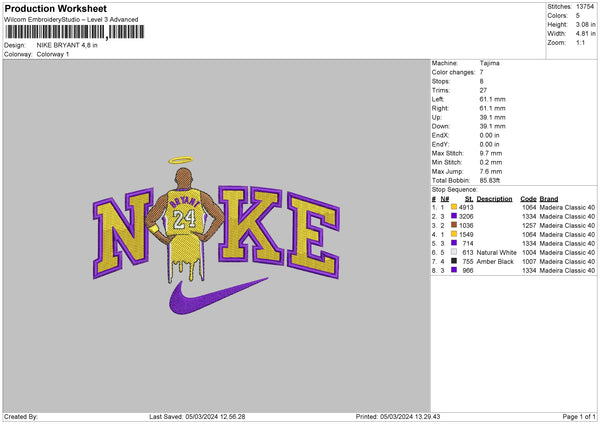This screenshot has height=424, width=600.
Task: Click the EndX value 0.00 in
Action: (489, 135)
